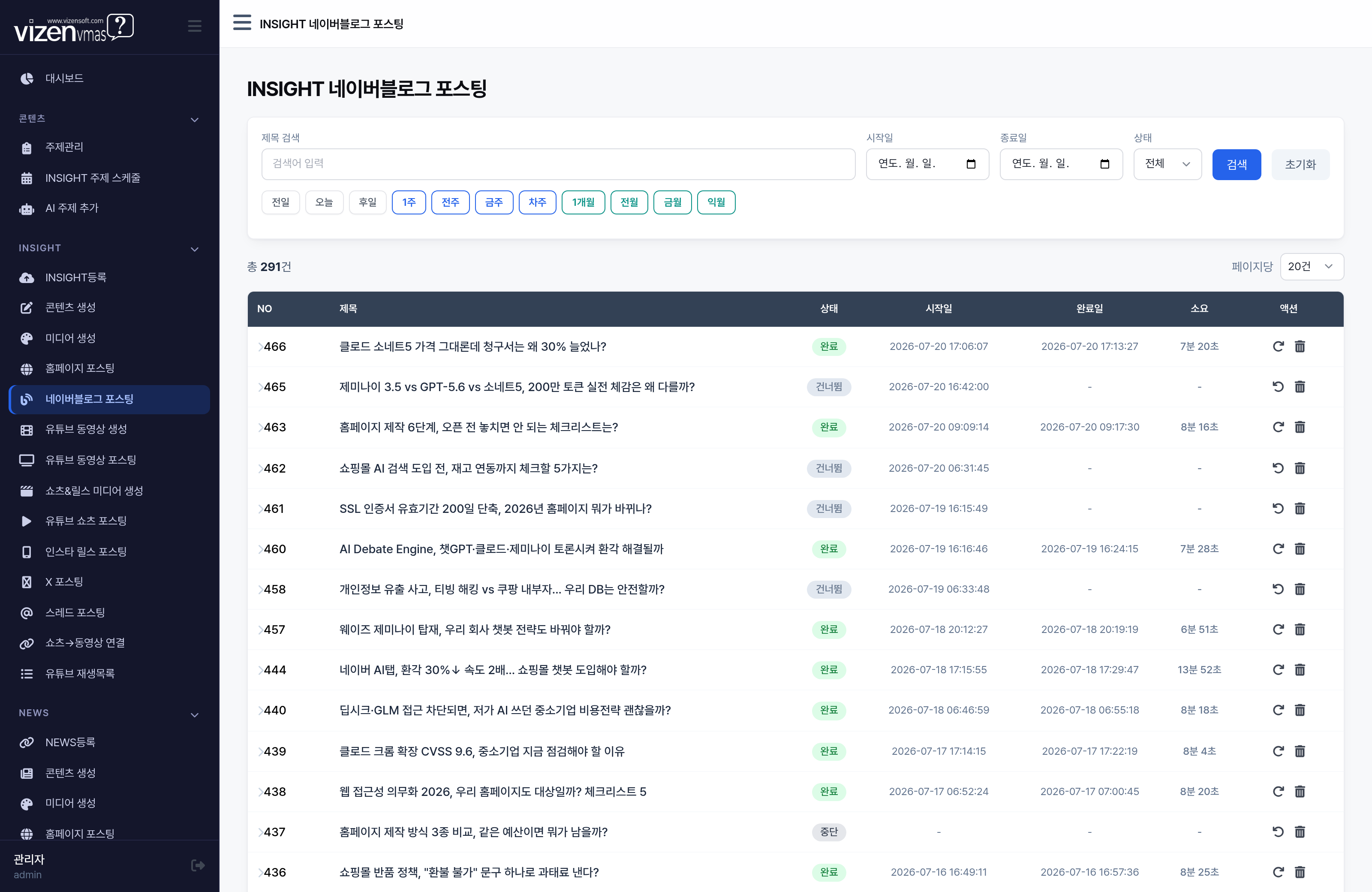Select the 후일 quick filter

pyautogui.click(x=368, y=202)
